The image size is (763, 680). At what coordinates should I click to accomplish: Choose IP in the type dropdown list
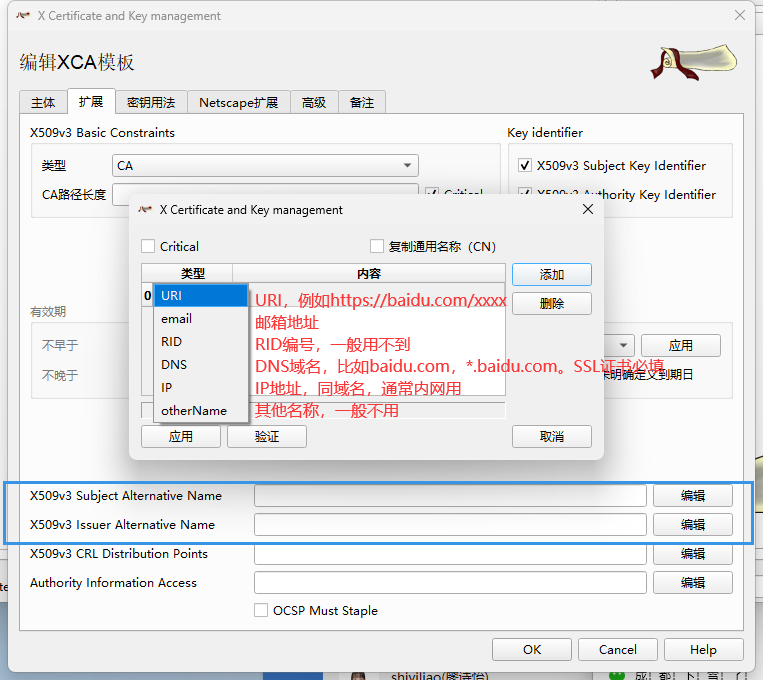[167, 388]
